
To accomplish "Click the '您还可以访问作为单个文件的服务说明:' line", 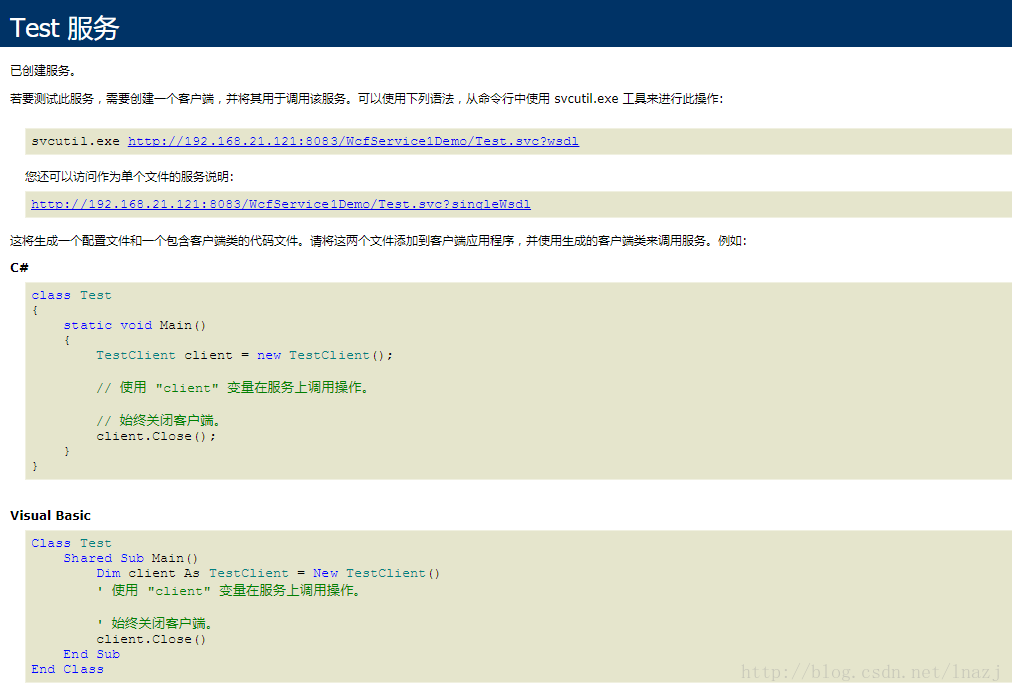I will [x=129, y=176].
